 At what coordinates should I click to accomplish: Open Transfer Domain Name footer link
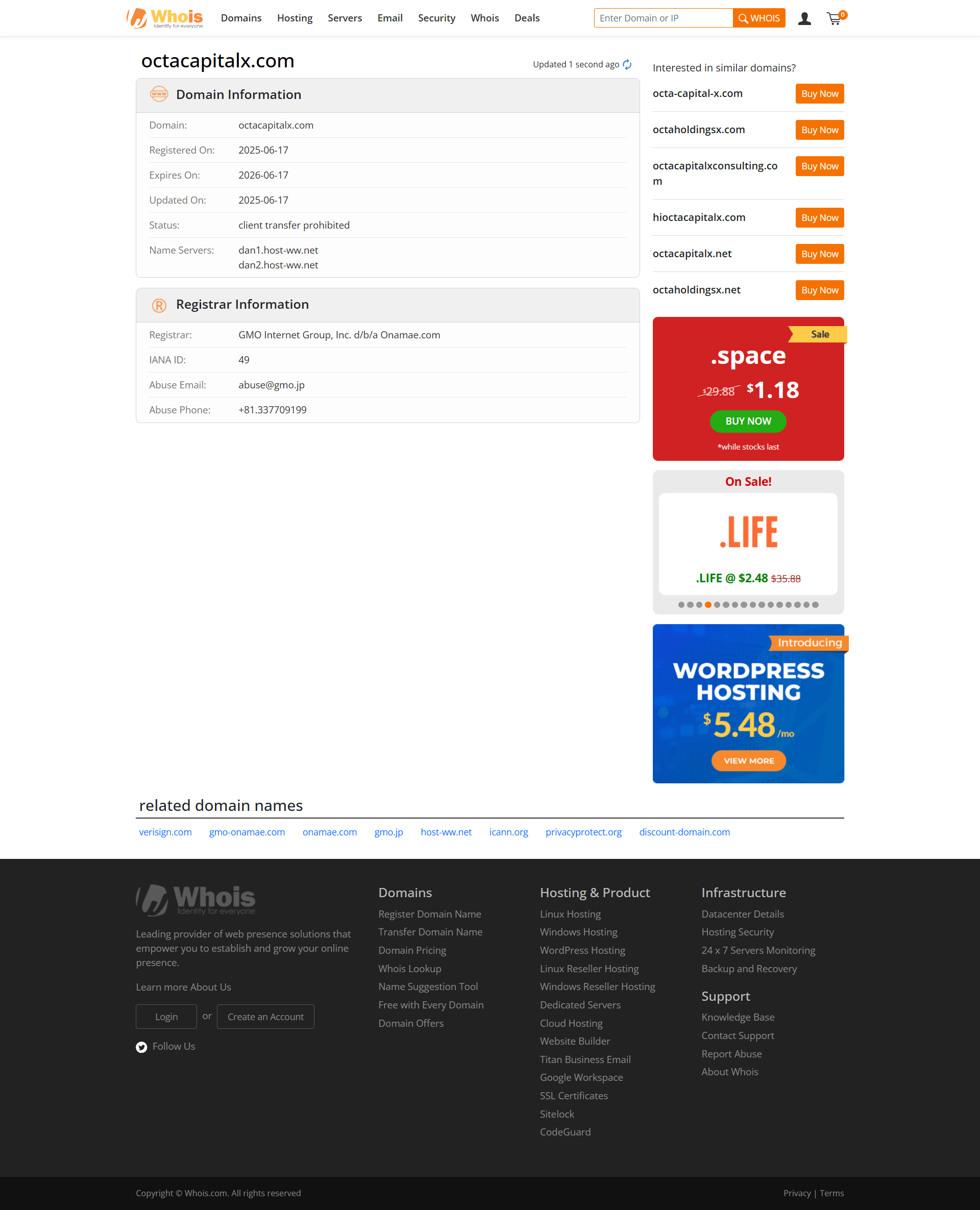pos(430,932)
